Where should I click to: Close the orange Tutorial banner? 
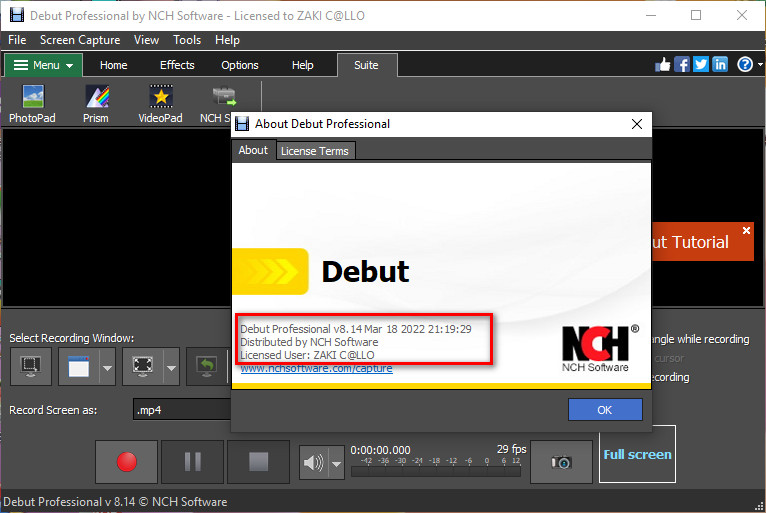pos(746,230)
